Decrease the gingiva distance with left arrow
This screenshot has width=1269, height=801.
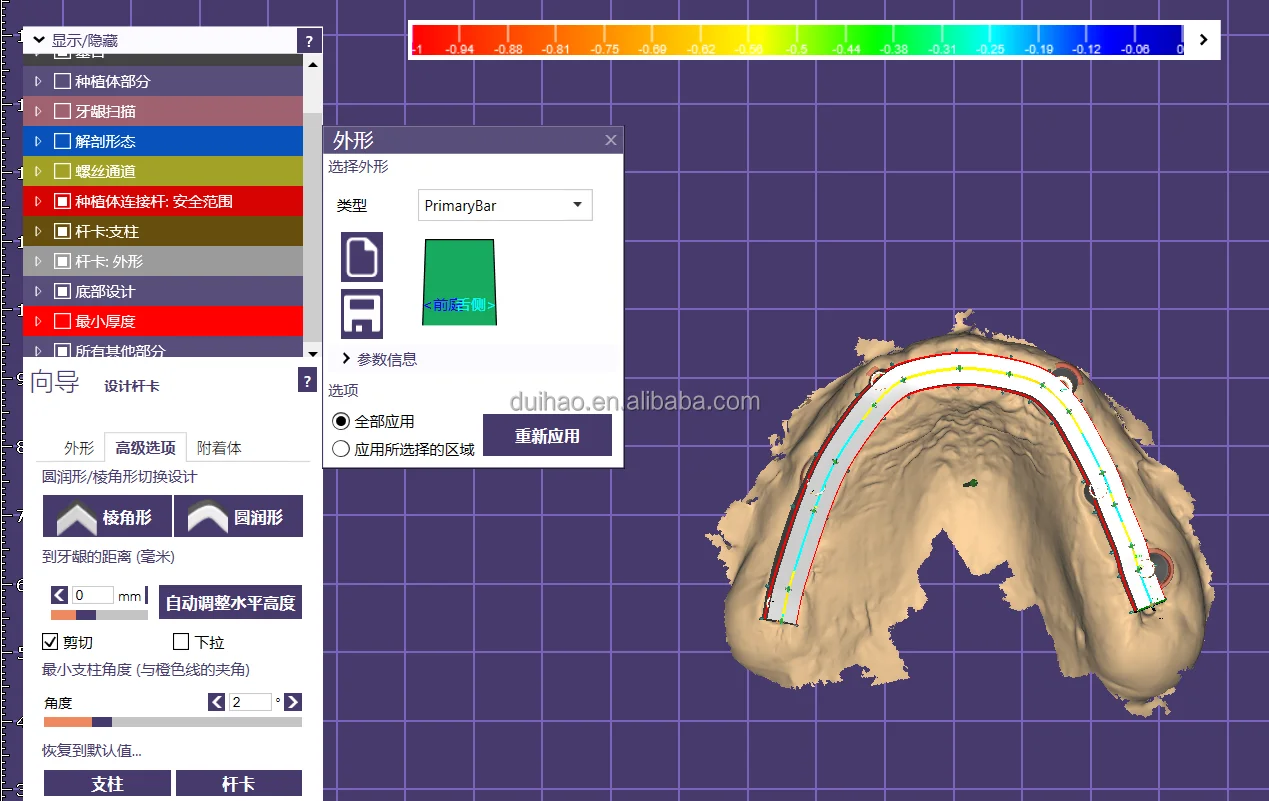(x=59, y=595)
